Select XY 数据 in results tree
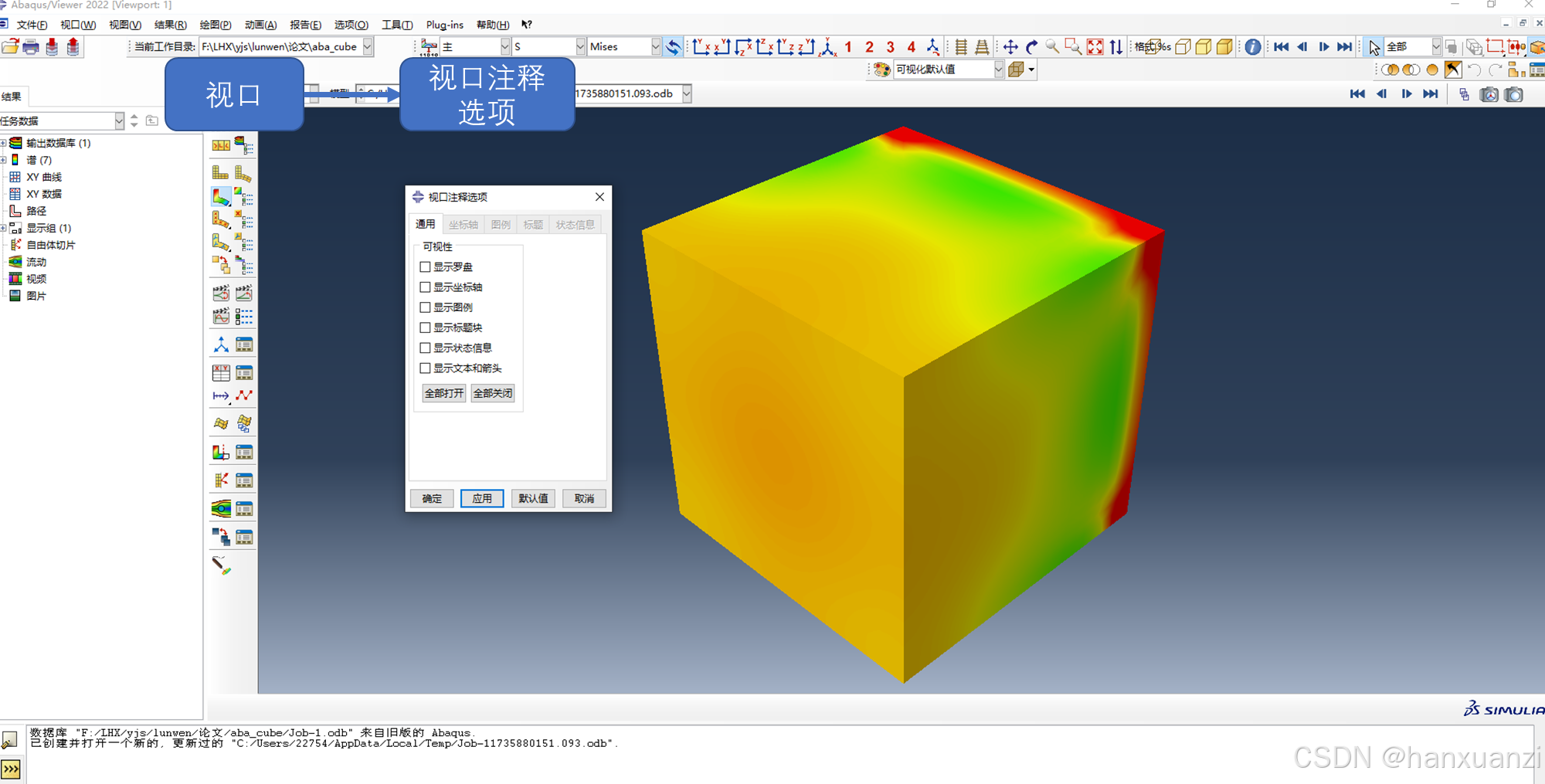Screen dimensions: 1545x784 (44, 194)
